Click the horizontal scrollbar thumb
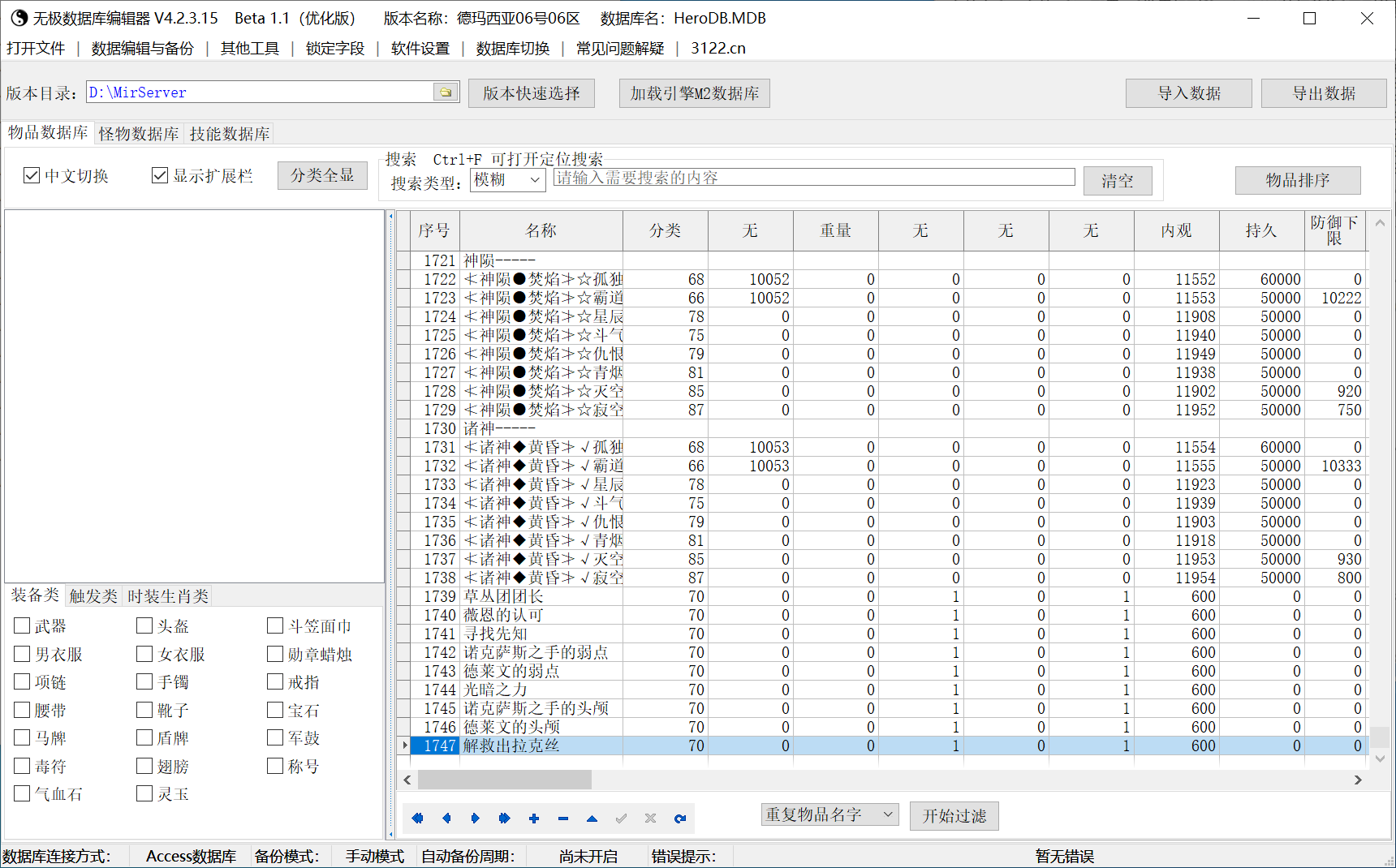The height and width of the screenshot is (868, 1396). (x=505, y=780)
